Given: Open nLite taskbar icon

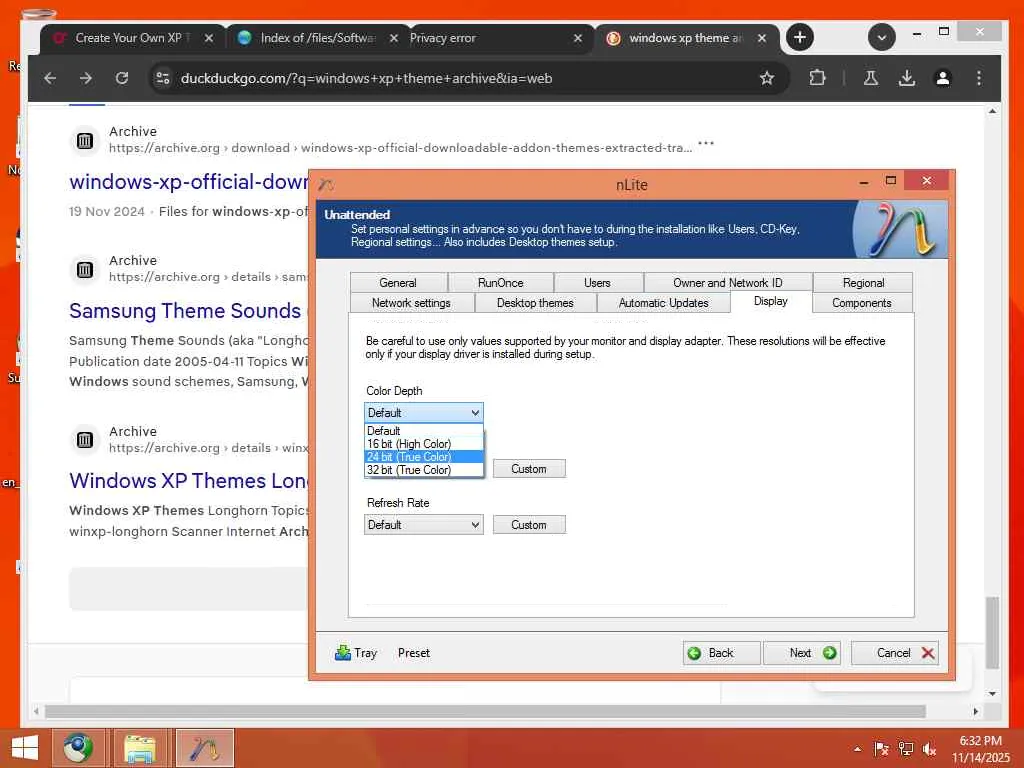Looking at the screenshot, I should 204,748.
